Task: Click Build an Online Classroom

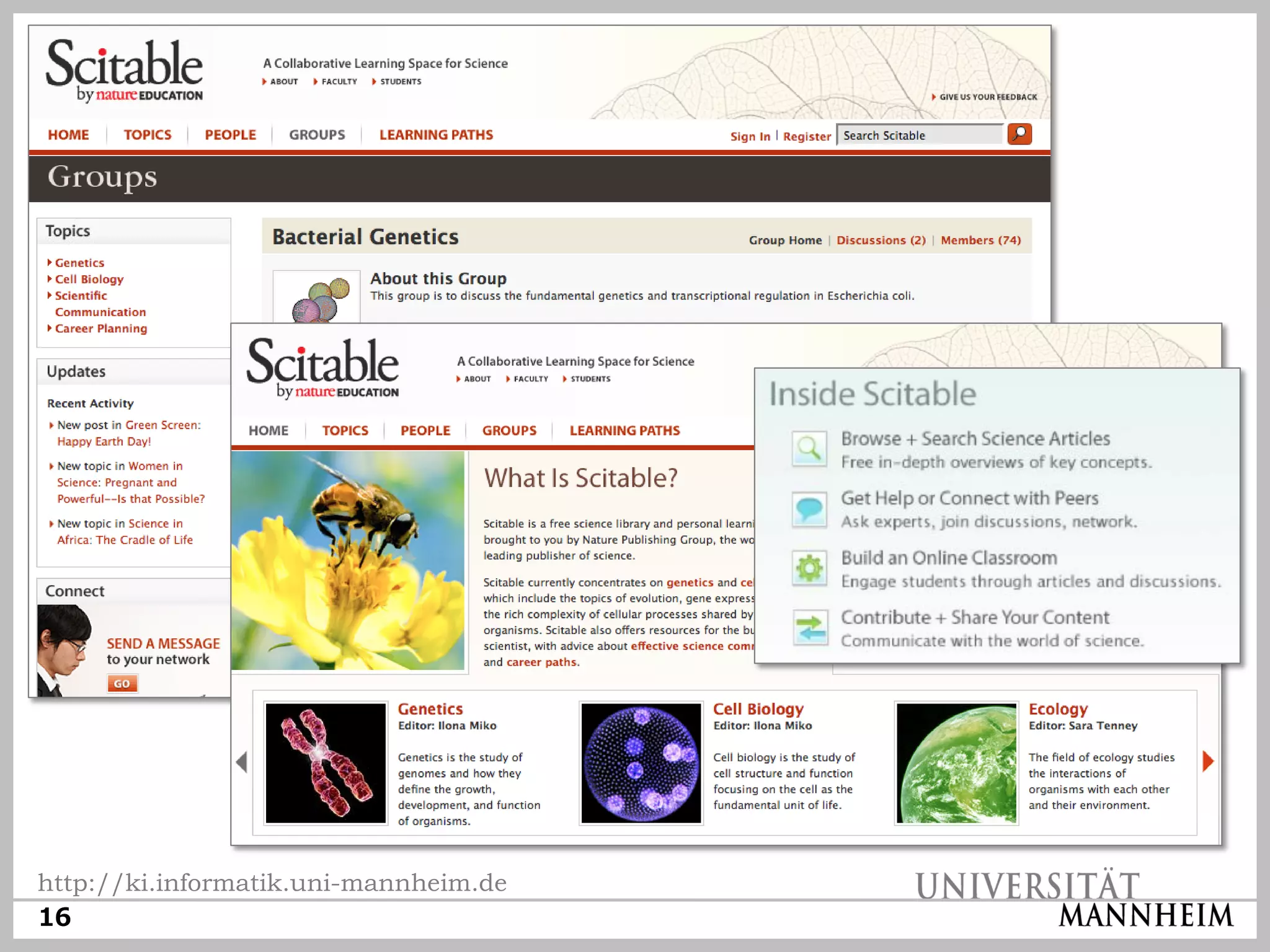Action: (949, 557)
